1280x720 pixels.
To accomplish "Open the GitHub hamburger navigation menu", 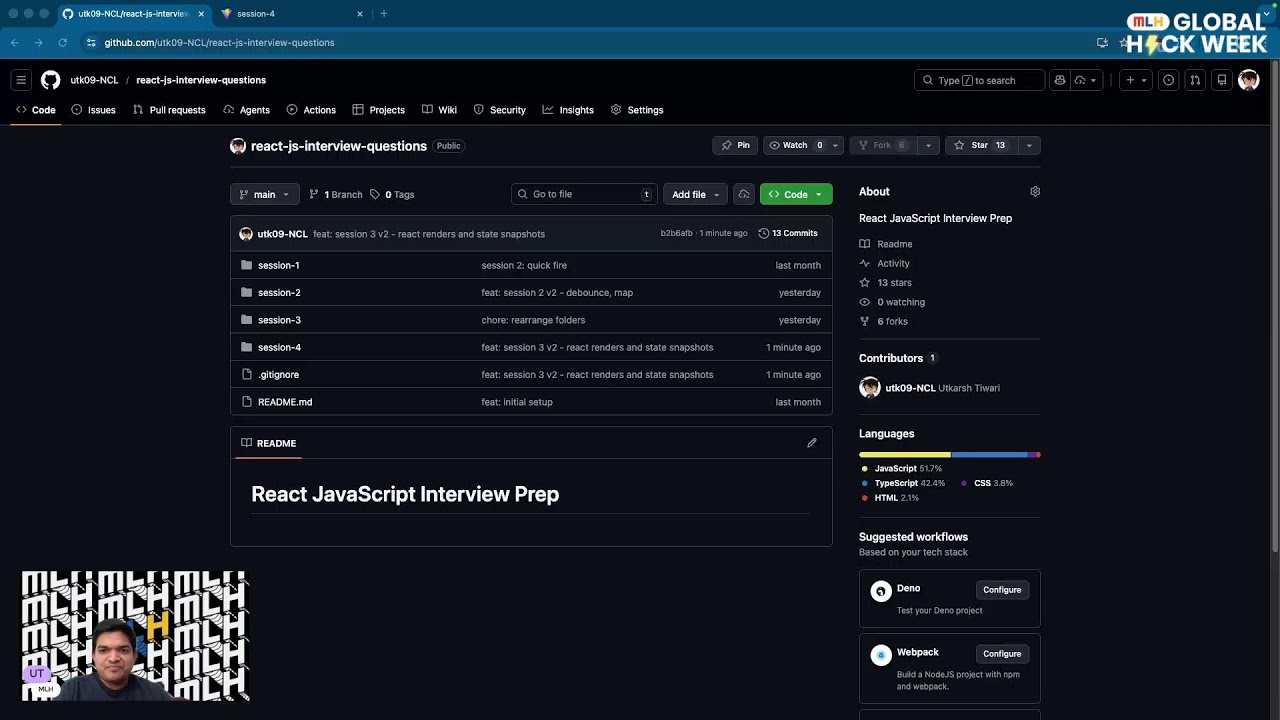I will coord(21,80).
